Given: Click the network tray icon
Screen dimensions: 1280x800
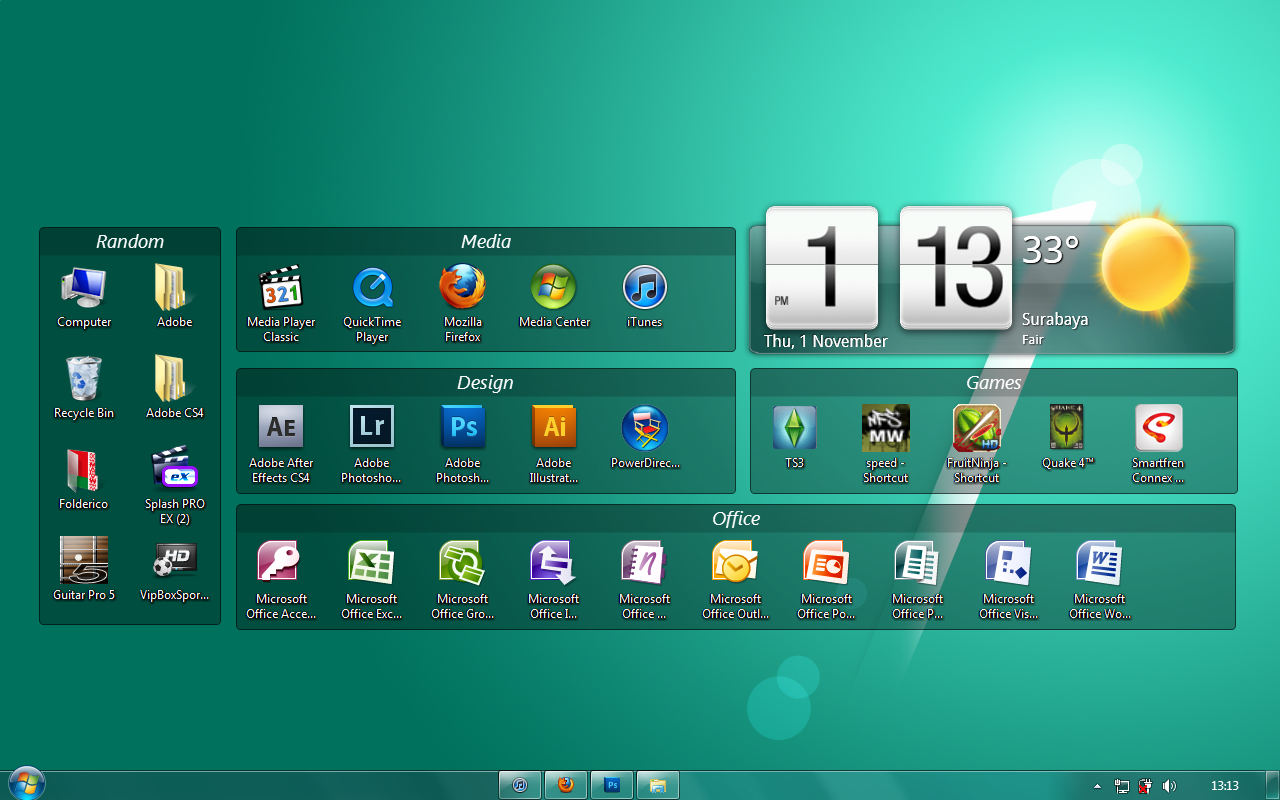Looking at the screenshot, I should pyautogui.click(x=1122, y=786).
